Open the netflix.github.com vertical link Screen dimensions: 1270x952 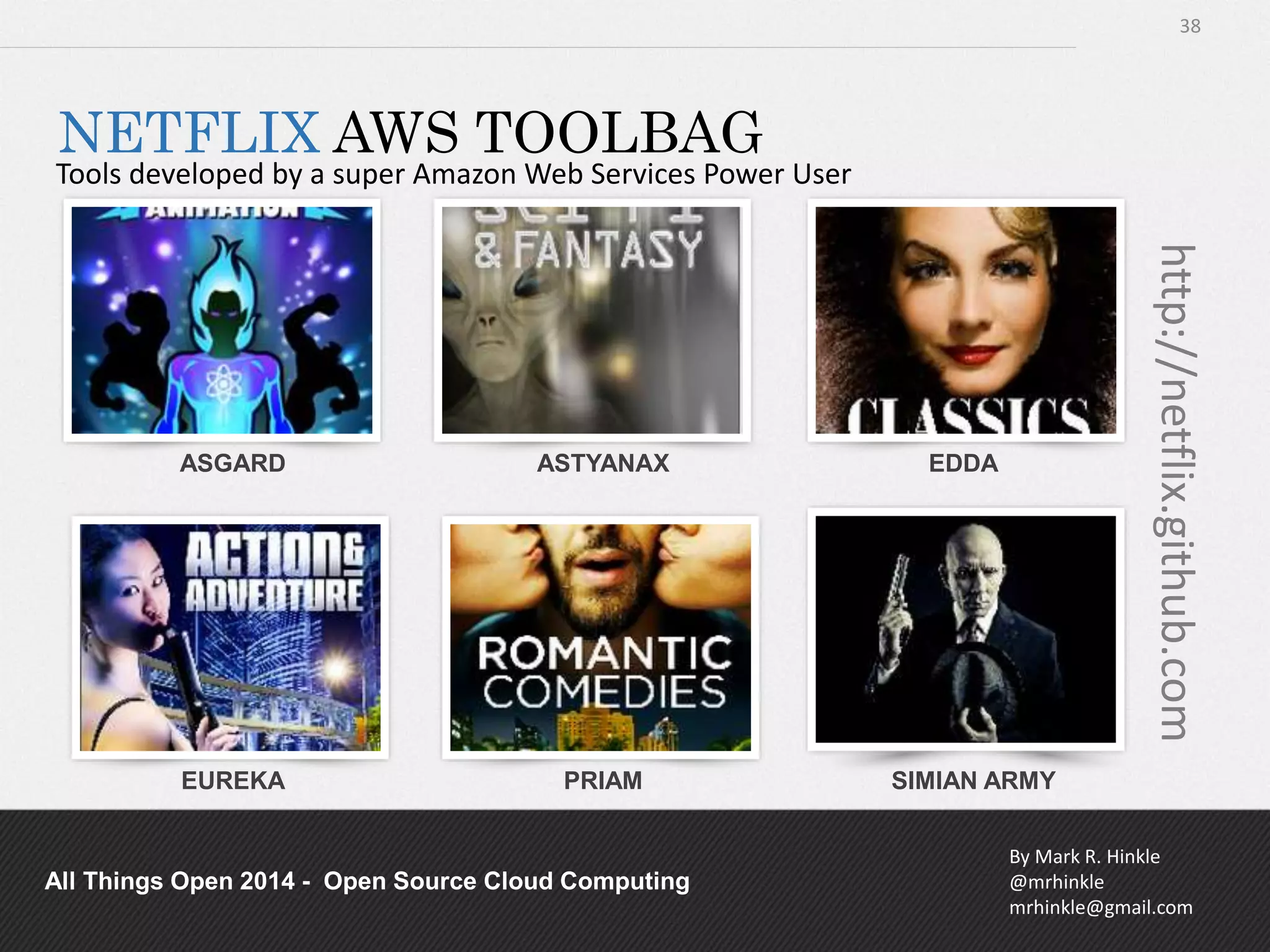click(x=1174, y=493)
